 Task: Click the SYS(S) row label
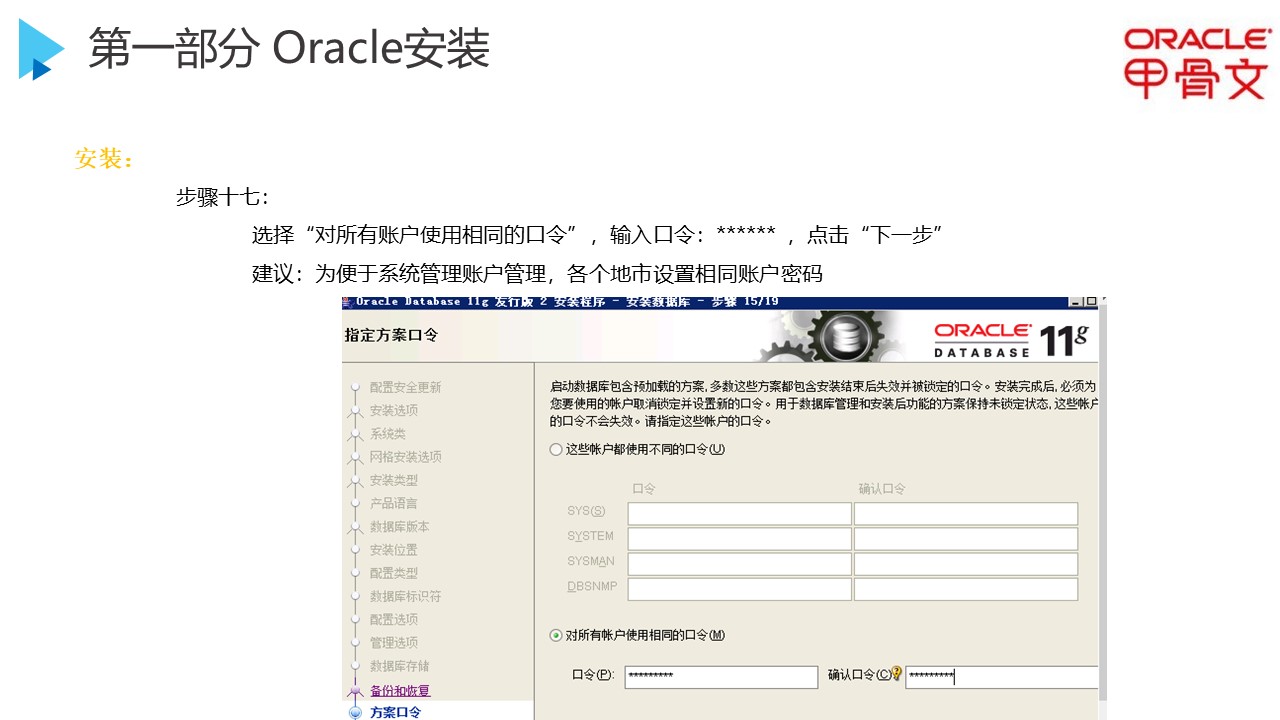586,512
